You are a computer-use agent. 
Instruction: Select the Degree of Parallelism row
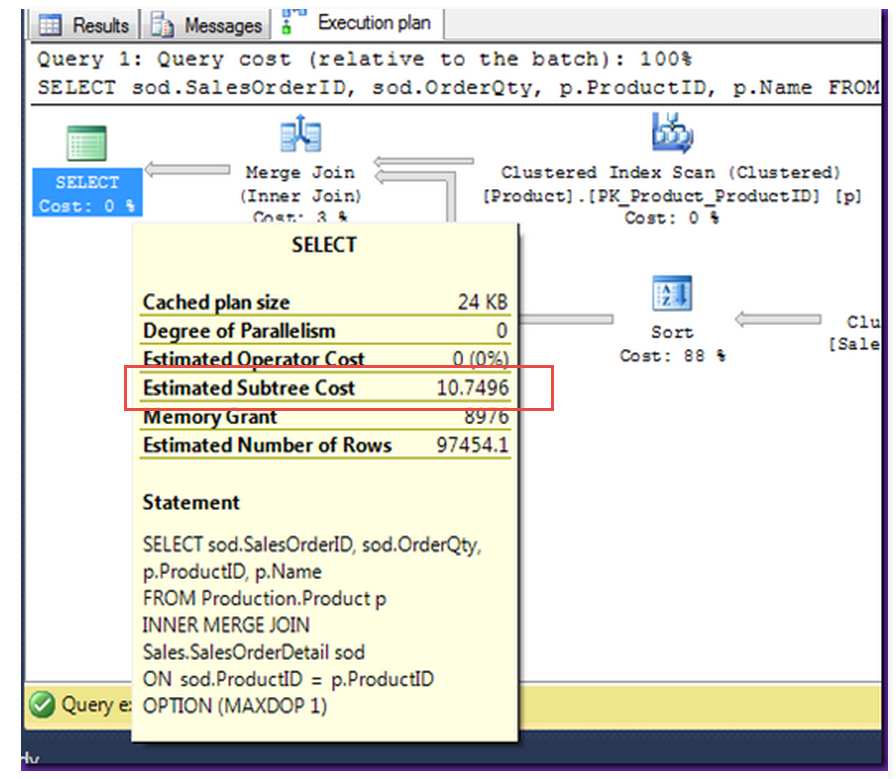click(x=325, y=331)
